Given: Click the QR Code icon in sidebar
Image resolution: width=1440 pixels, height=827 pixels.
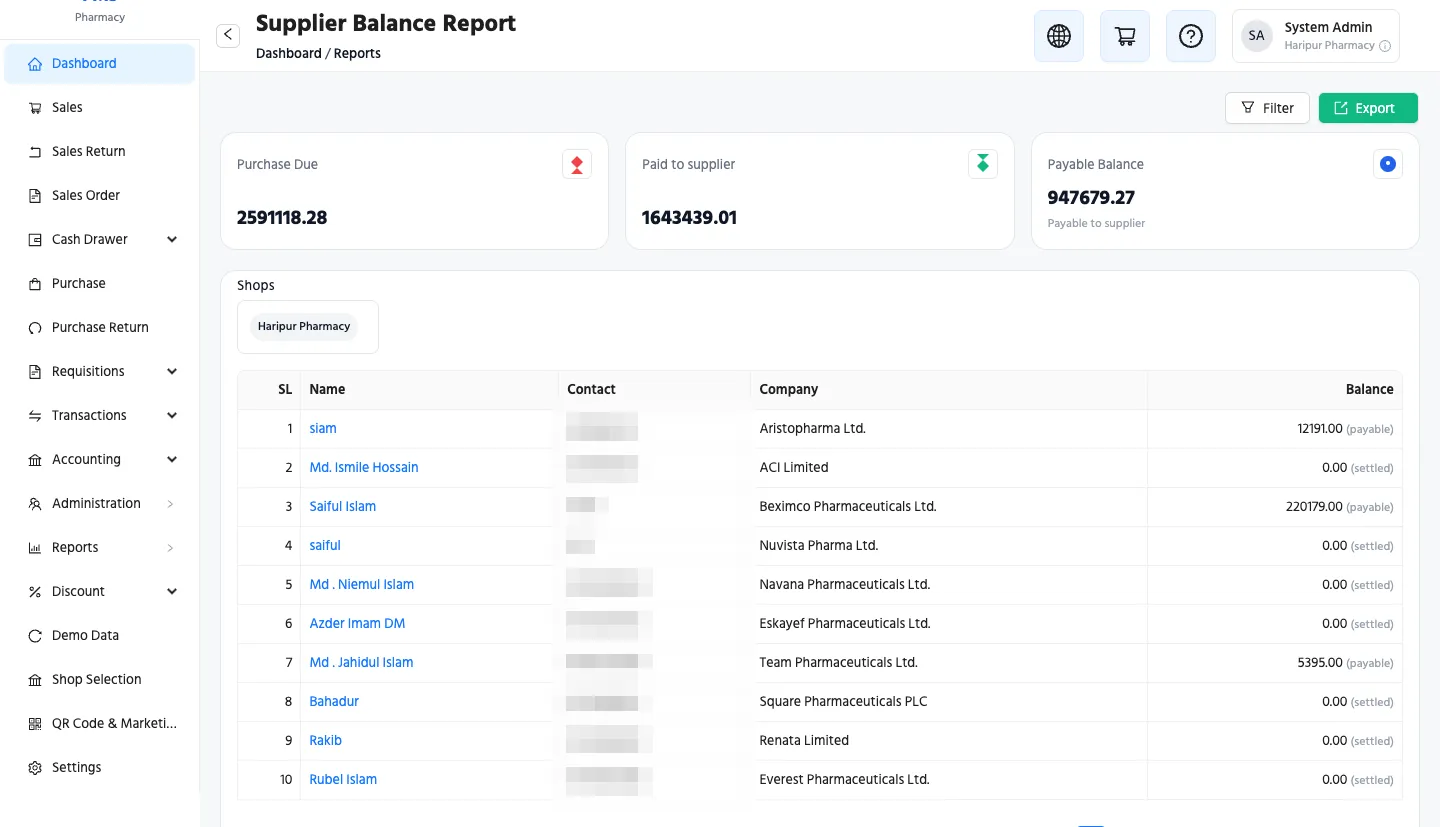Looking at the screenshot, I should 35,724.
